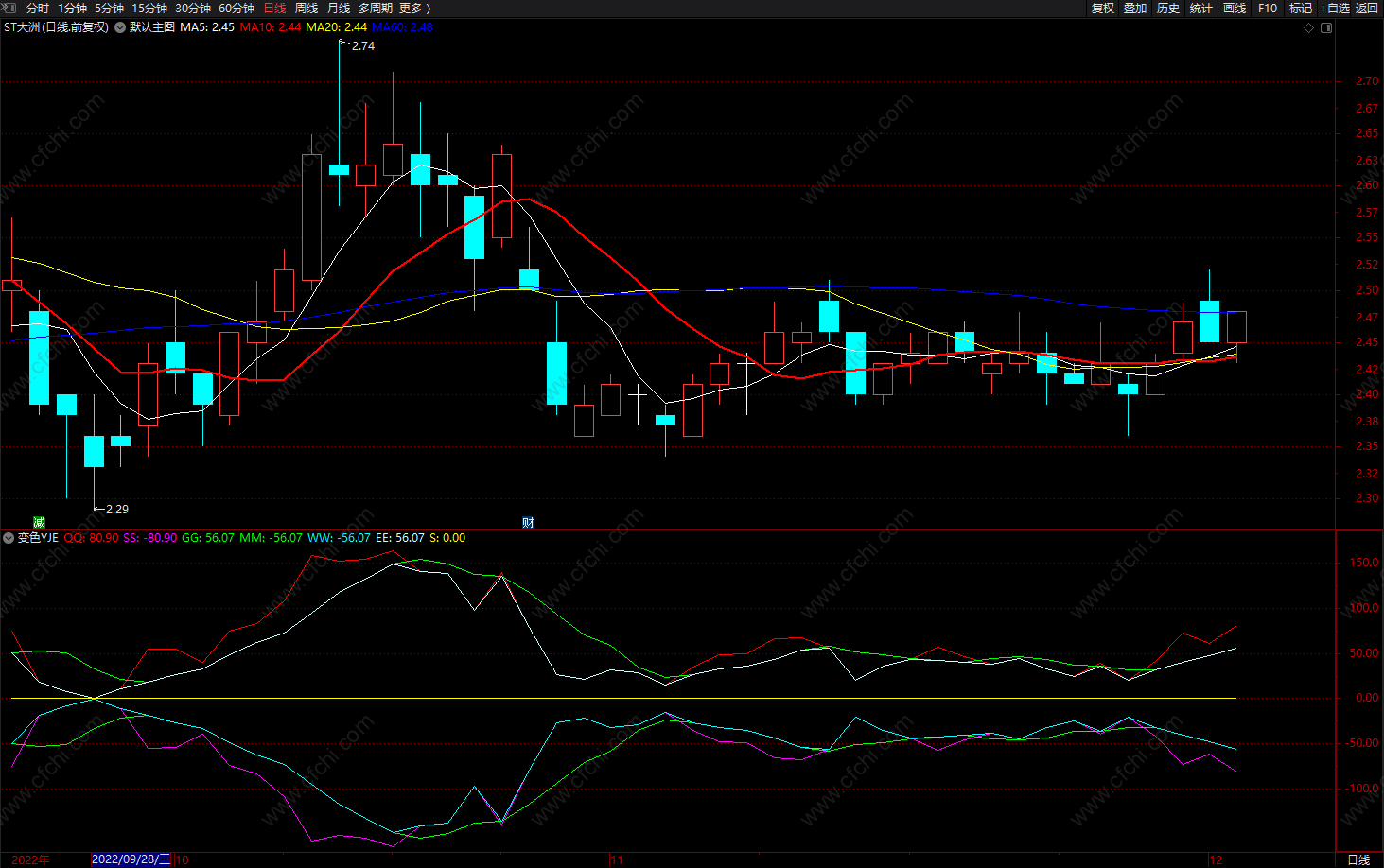
Task: Add stock with +自选 button
Action: click(x=1335, y=8)
